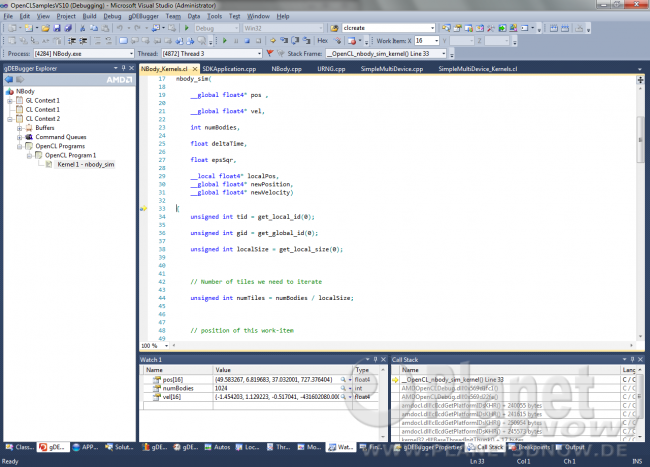
Task: Increase line indent with the toolbar icon
Action: 83,41
